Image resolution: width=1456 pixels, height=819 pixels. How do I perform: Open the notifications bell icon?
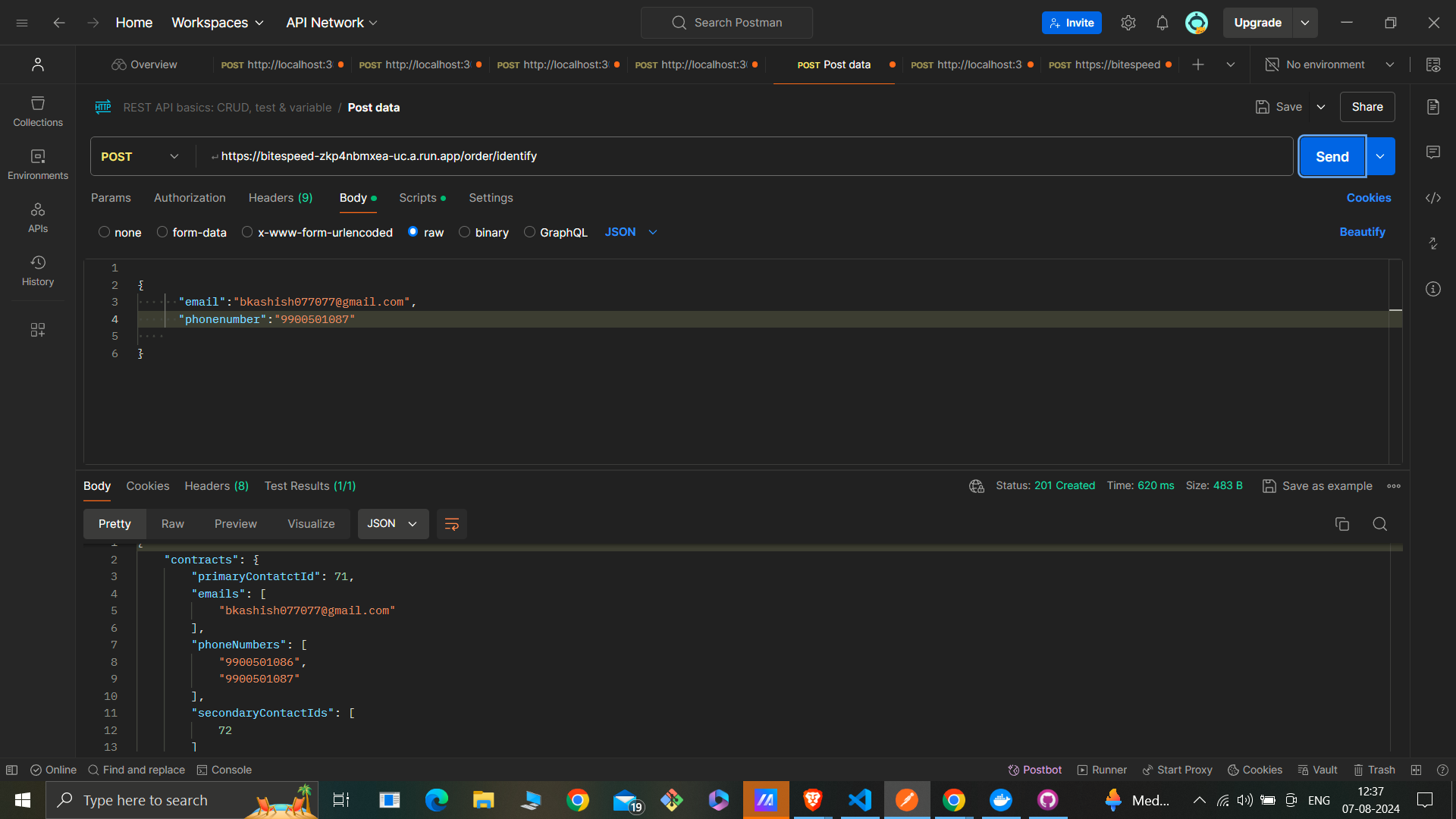tap(1162, 23)
